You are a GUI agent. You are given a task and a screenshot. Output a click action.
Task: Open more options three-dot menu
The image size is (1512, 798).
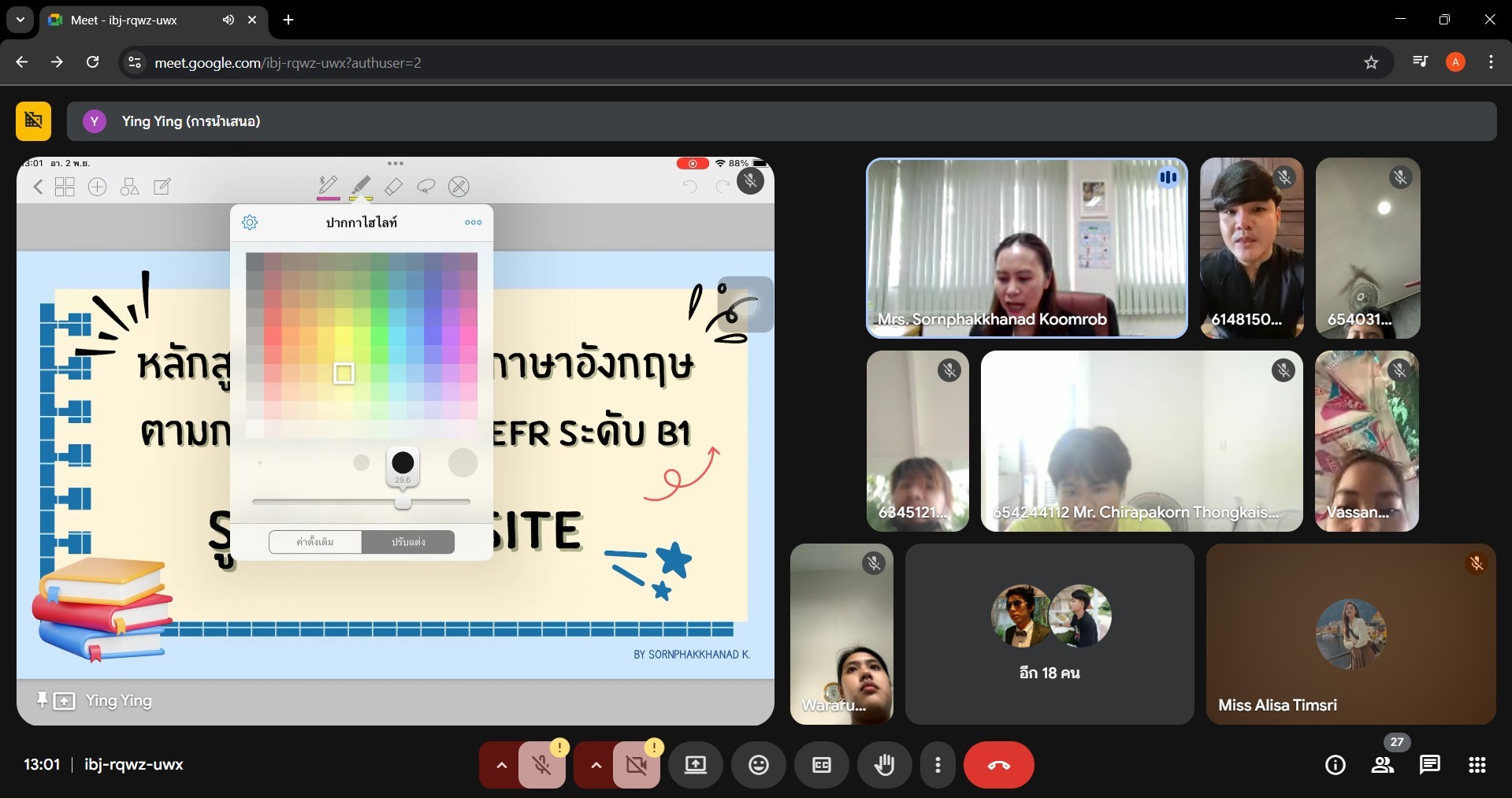click(x=938, y=765)
